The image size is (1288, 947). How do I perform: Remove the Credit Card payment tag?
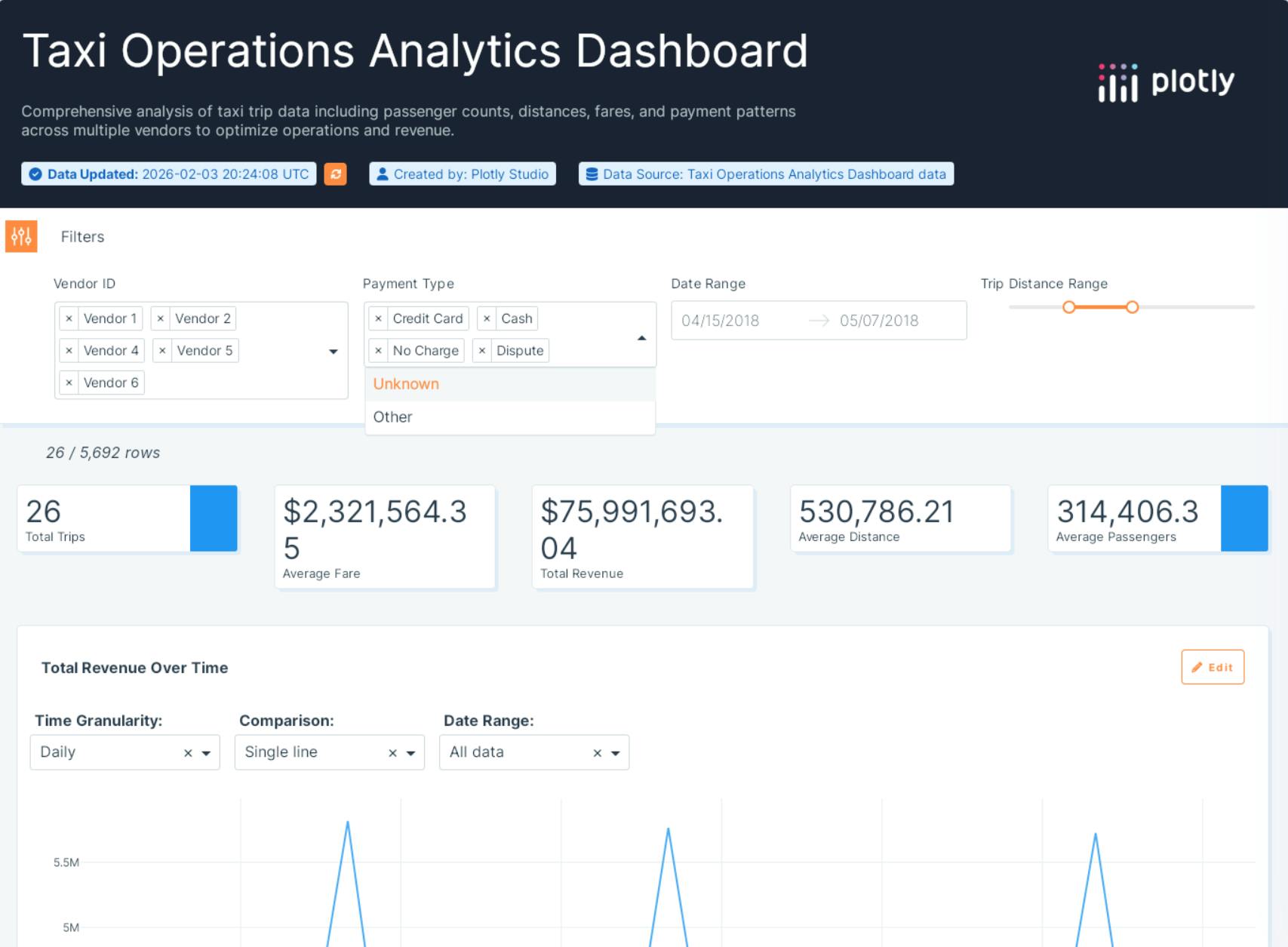tap(378, 319)
